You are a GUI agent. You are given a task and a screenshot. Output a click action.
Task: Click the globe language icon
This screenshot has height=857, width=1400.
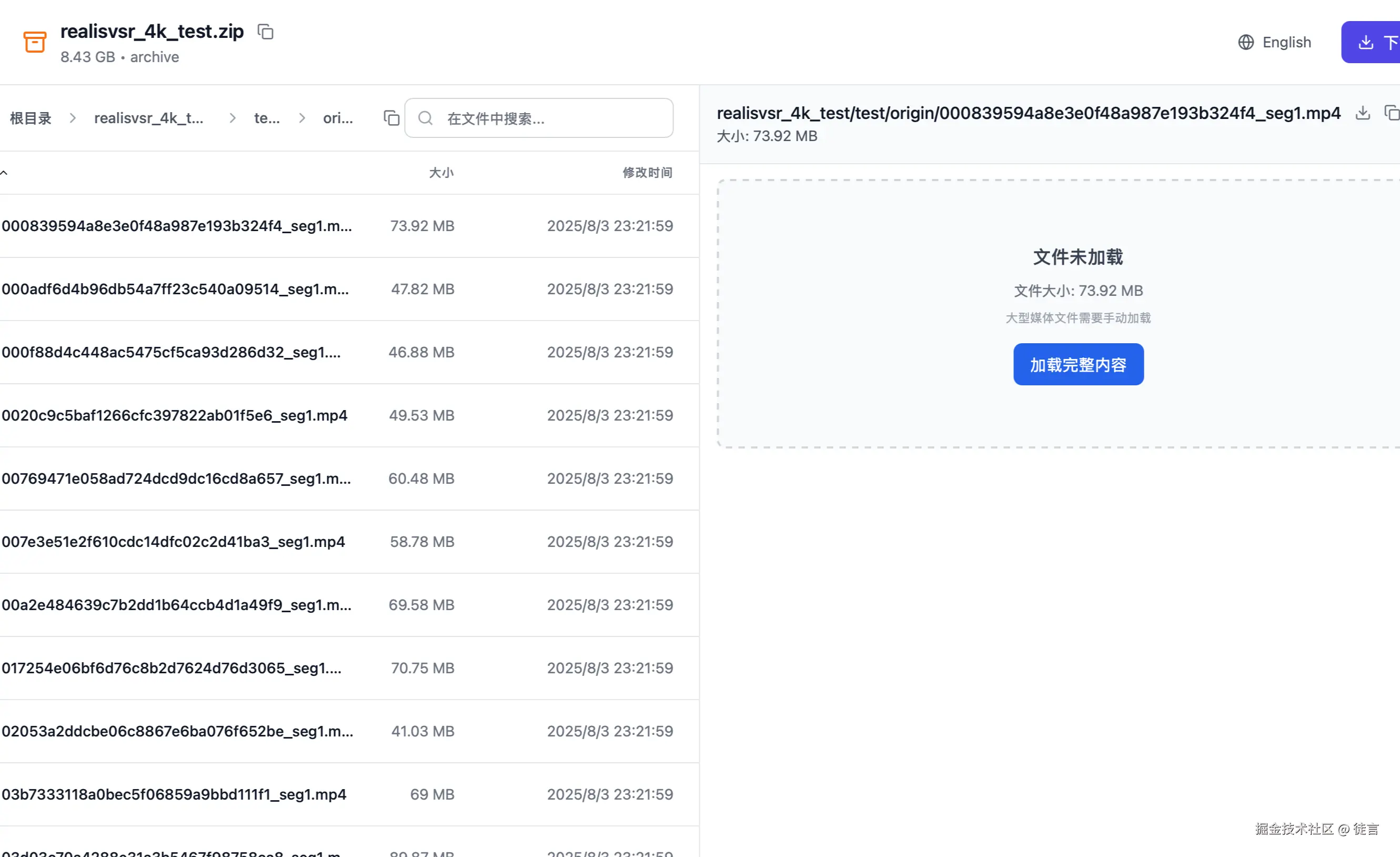click(1245, 42)
